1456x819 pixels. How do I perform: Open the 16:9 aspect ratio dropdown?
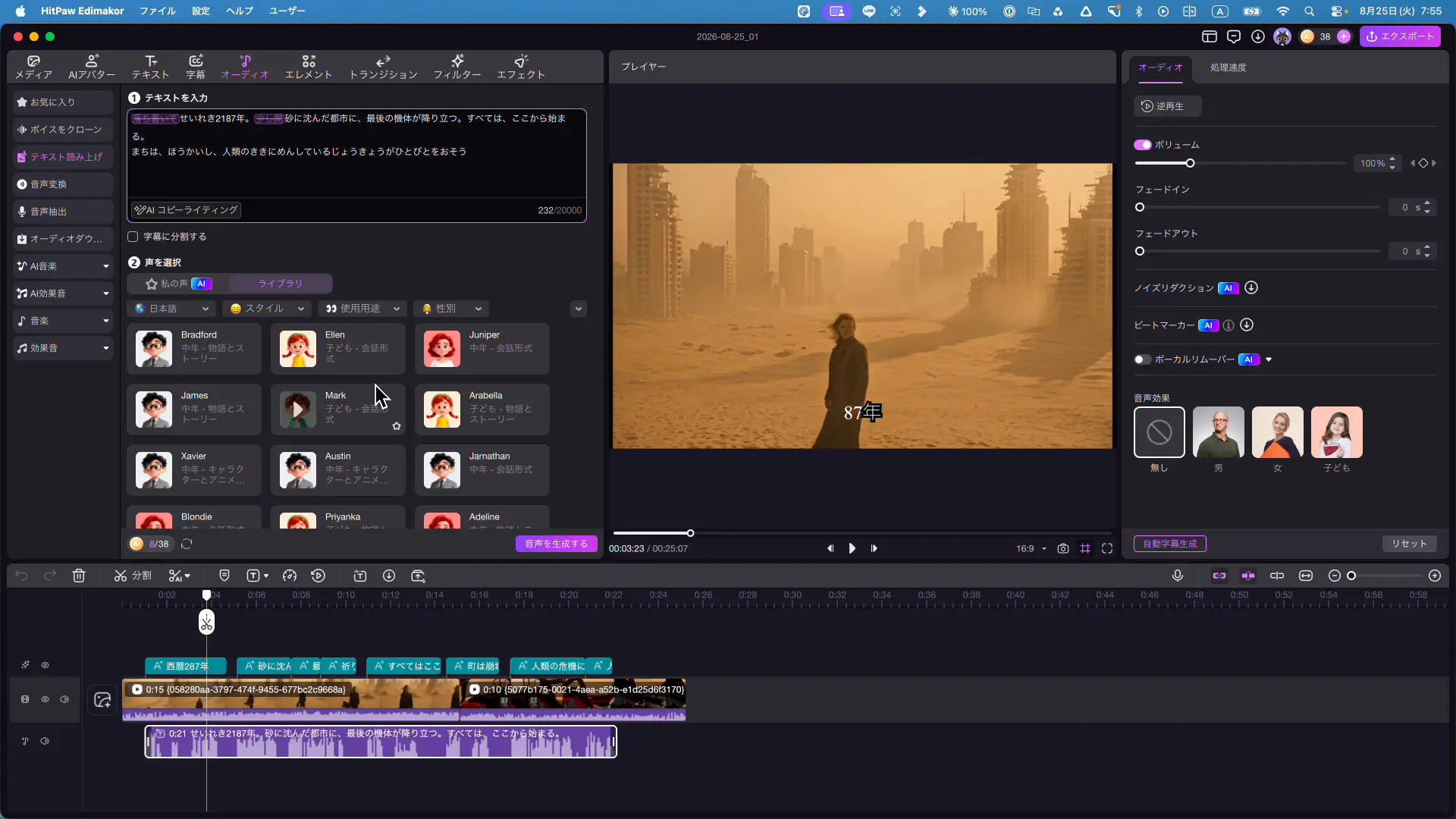click(1031, 548)
